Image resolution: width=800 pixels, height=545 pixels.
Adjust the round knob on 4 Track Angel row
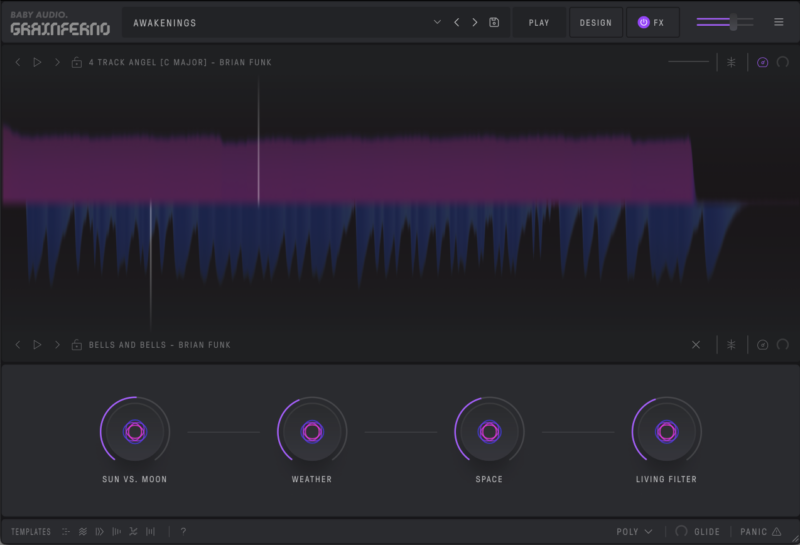(x=783, y=62)
